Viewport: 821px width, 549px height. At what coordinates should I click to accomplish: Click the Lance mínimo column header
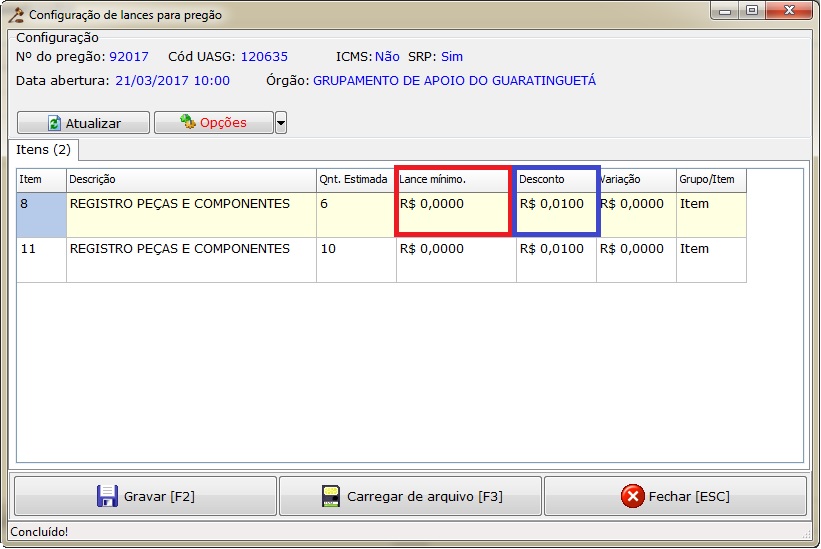coord(455,179)
